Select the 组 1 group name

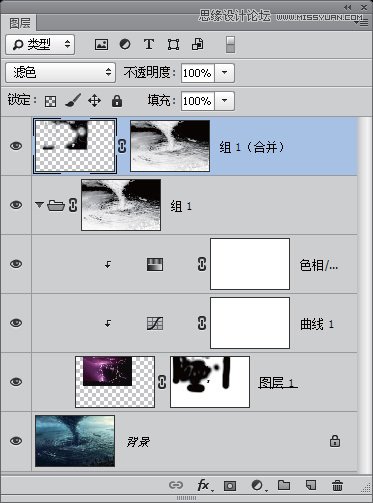[x=181, y=206]
